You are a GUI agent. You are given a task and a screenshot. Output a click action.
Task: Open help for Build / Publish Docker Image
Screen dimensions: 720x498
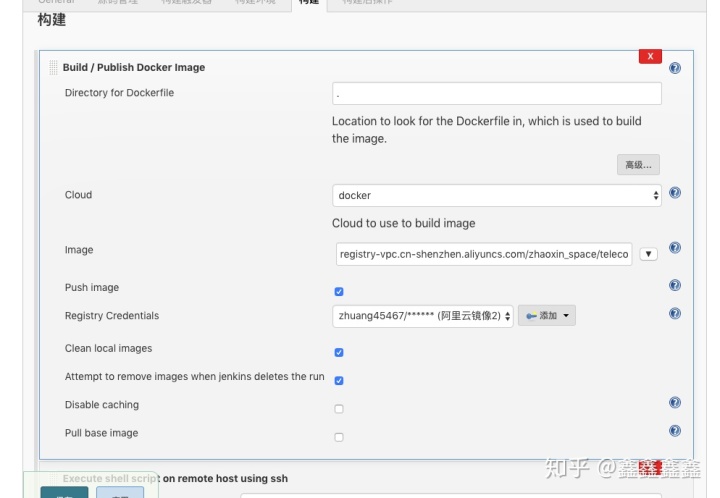pos(675,68)
